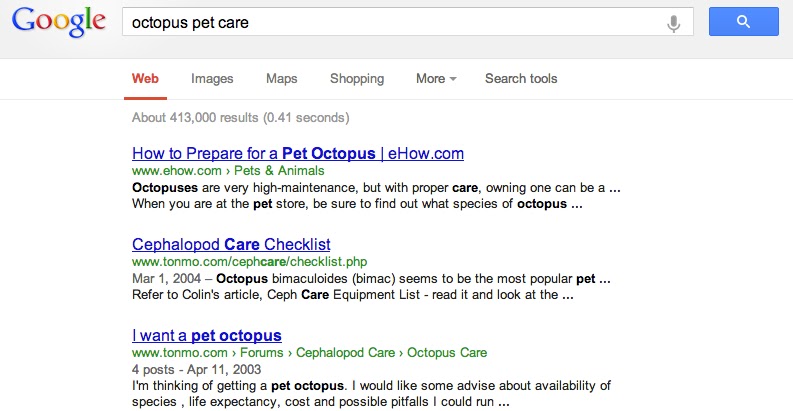The image size is (793, 411).
Task: Click the blue magnifying glass search button
Action: click(x=743, y=21)
